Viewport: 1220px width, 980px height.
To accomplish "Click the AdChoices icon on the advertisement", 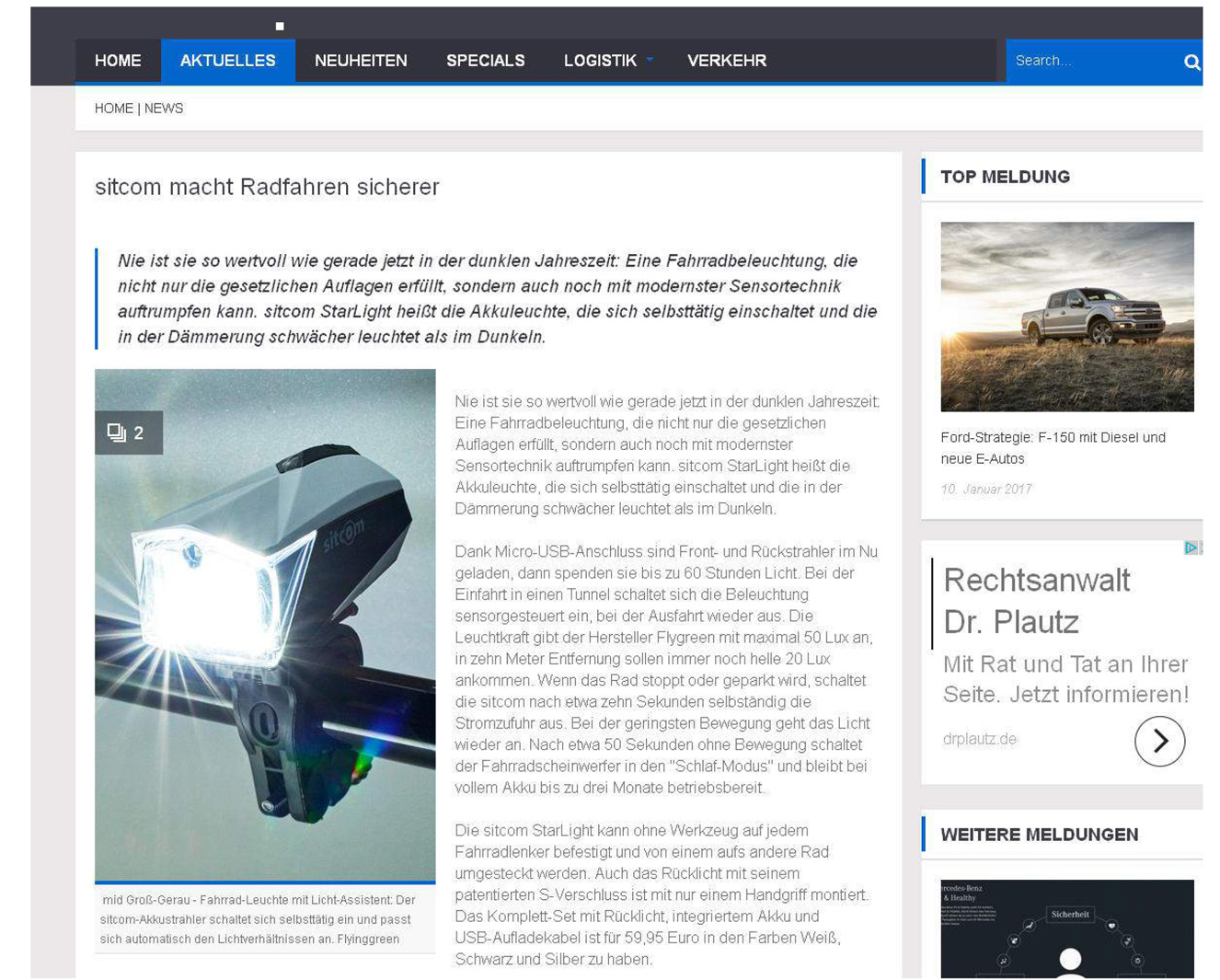I will (1191, 548).
